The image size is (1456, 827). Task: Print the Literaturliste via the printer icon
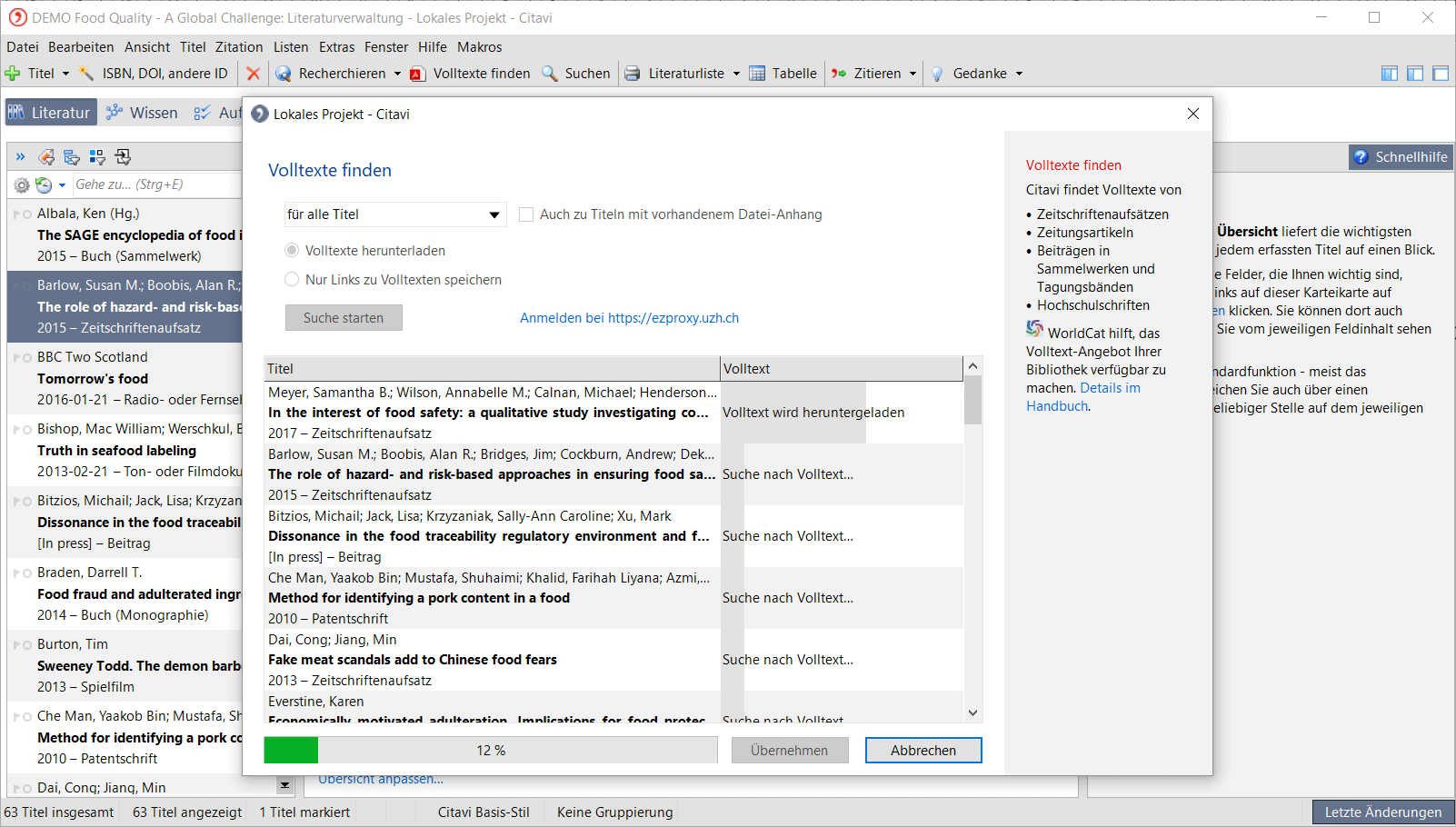click(x=633, y=74)
